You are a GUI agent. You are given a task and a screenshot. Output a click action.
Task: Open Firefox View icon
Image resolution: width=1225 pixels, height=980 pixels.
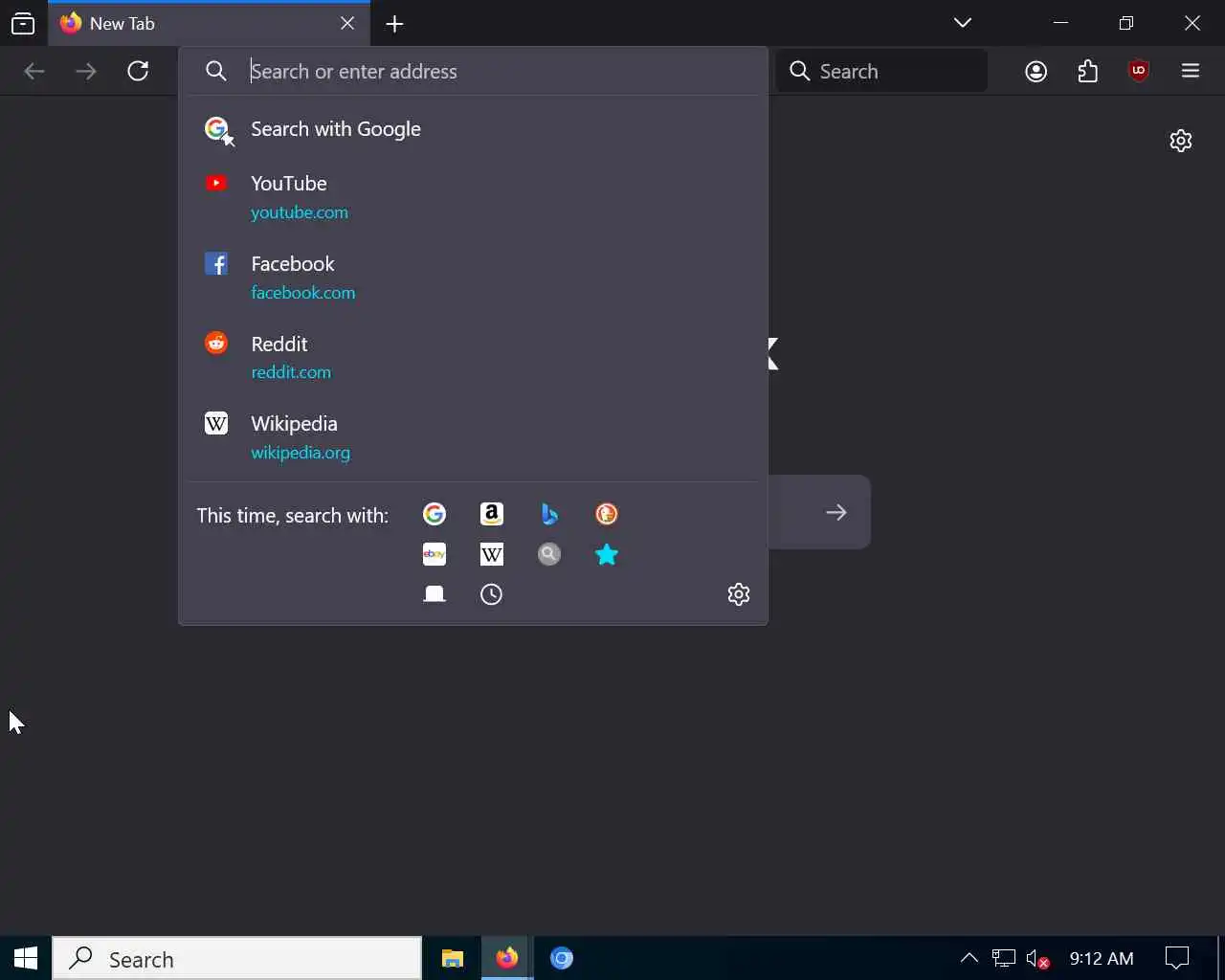(23, 24)
